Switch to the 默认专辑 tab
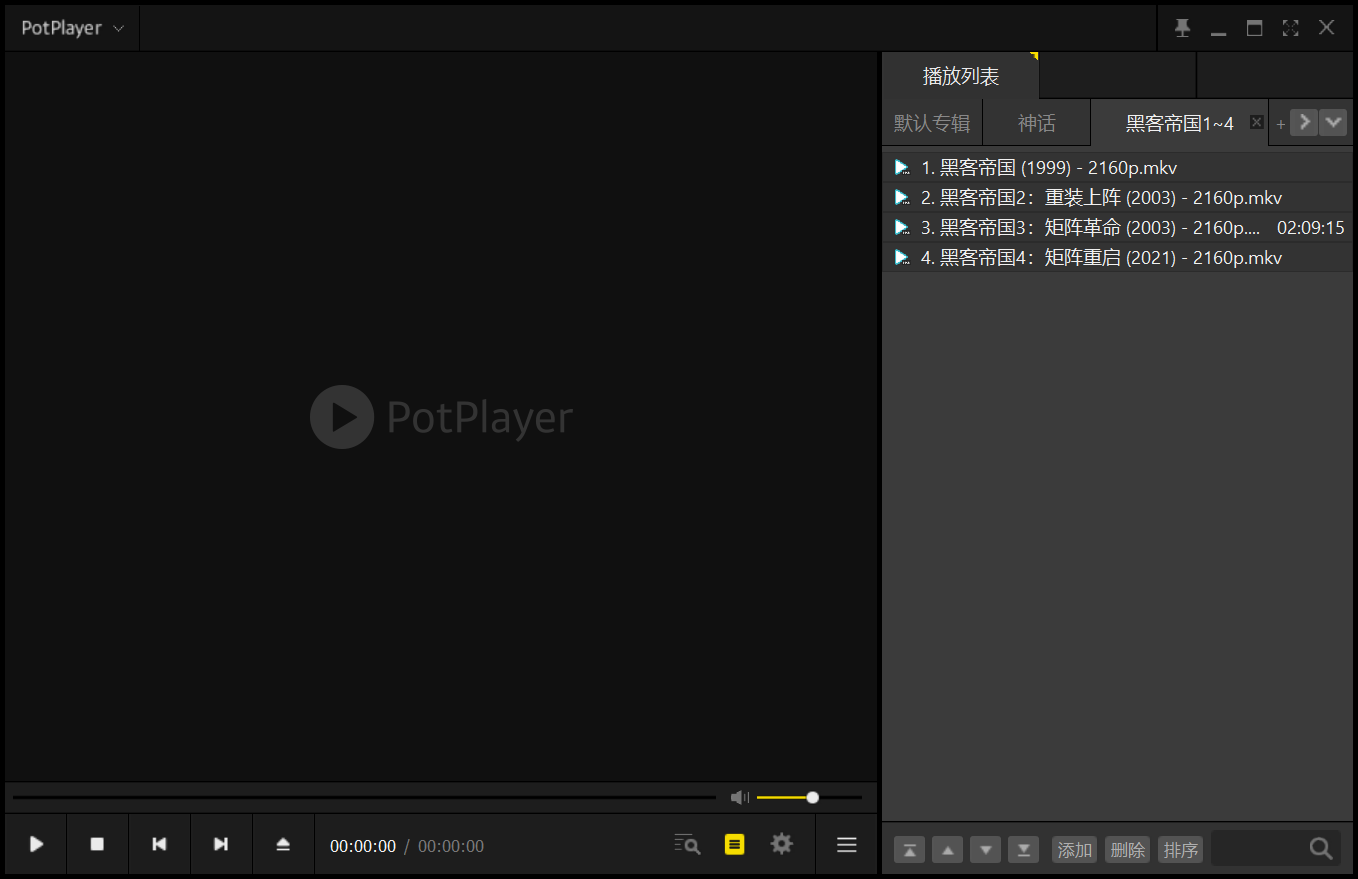1358x879 pixels. click(x=932, y=123)
